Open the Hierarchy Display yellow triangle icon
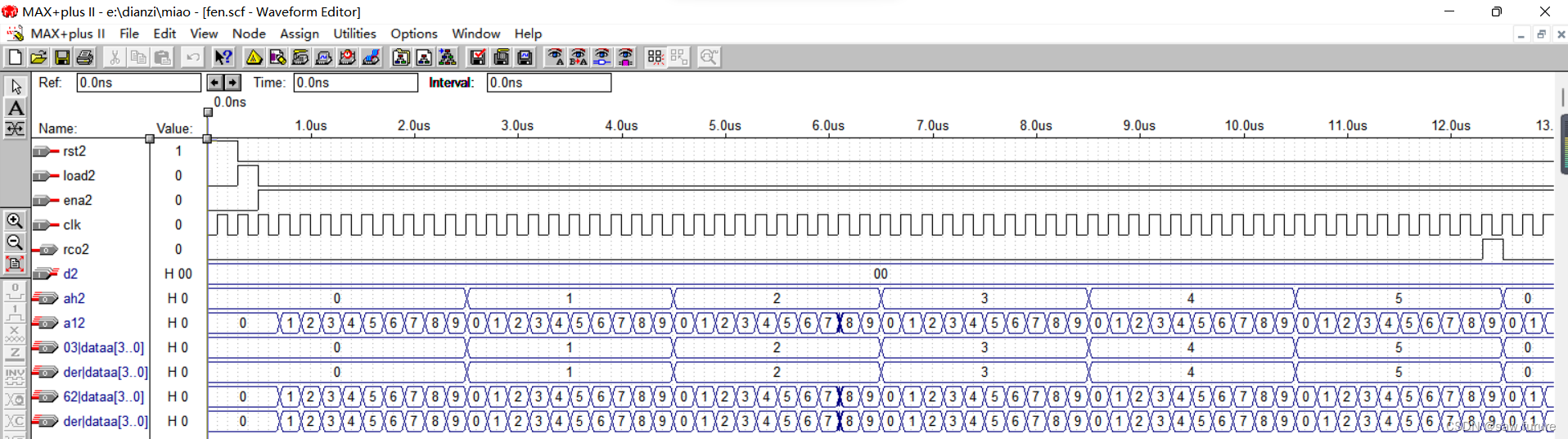Image resolution: width=1568 pixels, height=439 pixels. [254, 57]
